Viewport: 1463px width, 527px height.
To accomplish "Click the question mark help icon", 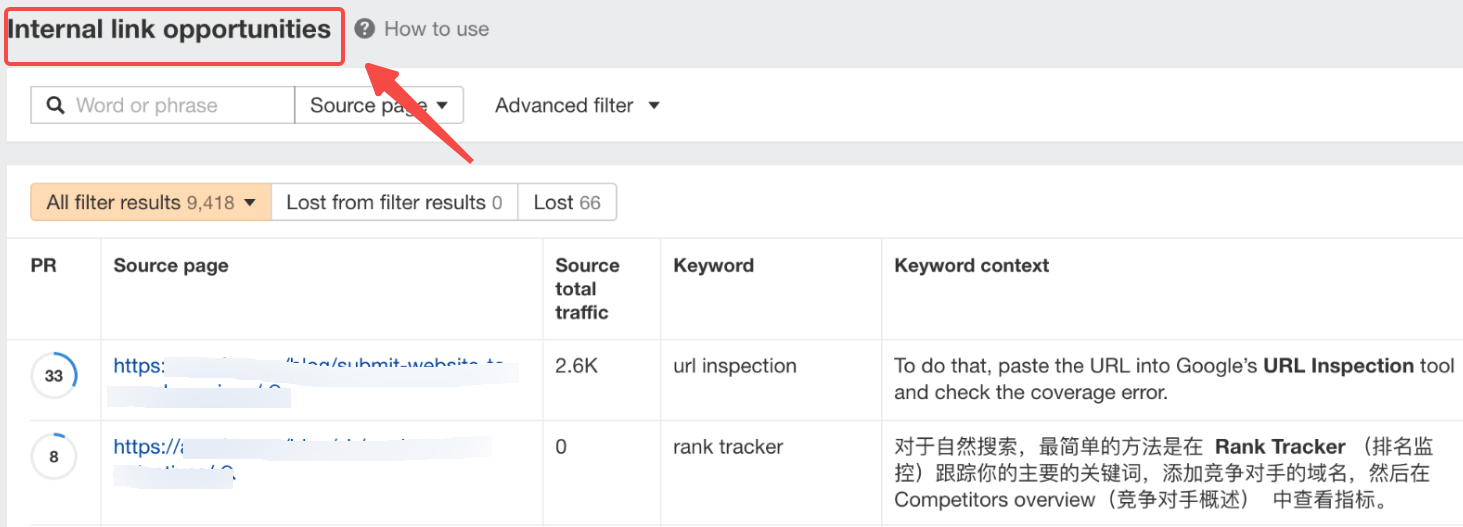I will pos(365,29).
